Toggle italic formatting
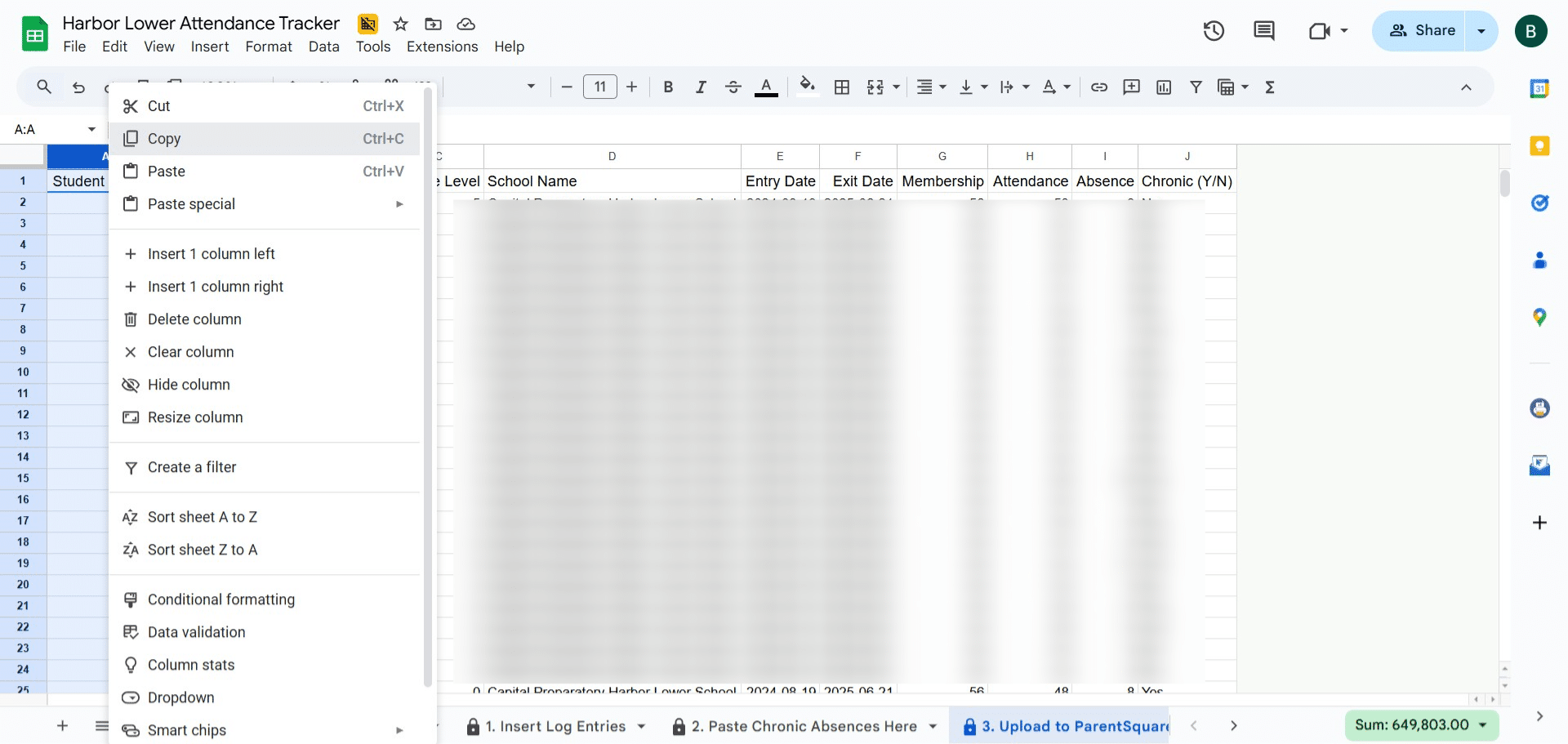 point(701,87)
